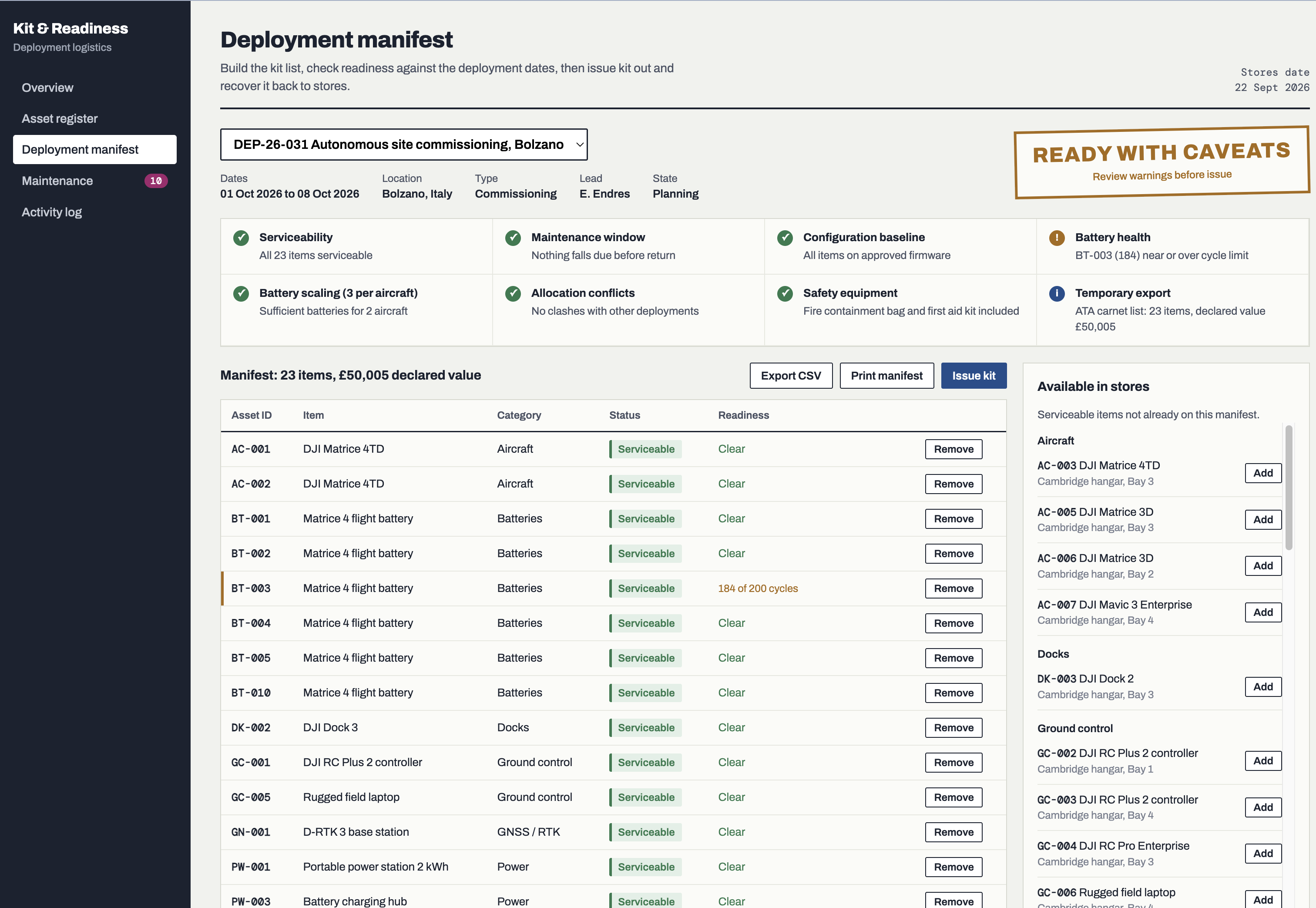Open the Maintenance section
The height and width of the screenshot is (908, 1316).
pyautogui.click(x=94, y=181)
